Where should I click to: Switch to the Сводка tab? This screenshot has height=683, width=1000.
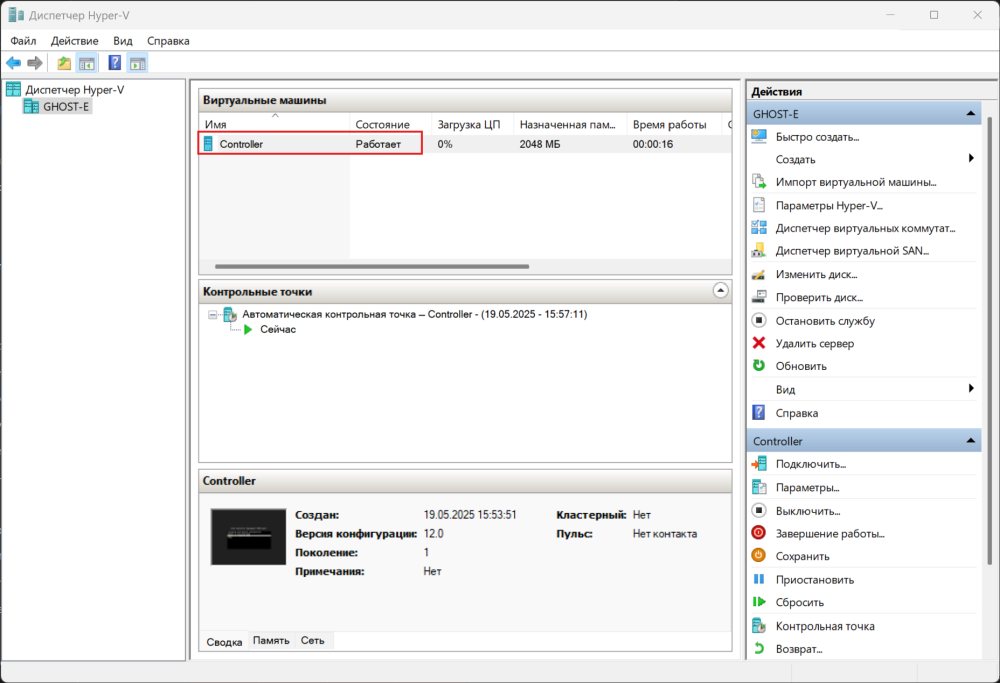(224, 642)
